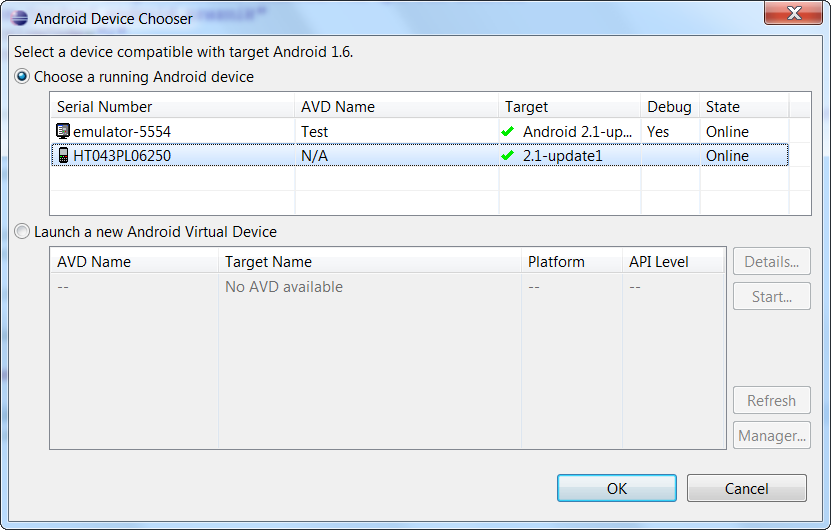
Task: Select 'Choose a running Android device' radio option
Action: [x=22, y=77]
